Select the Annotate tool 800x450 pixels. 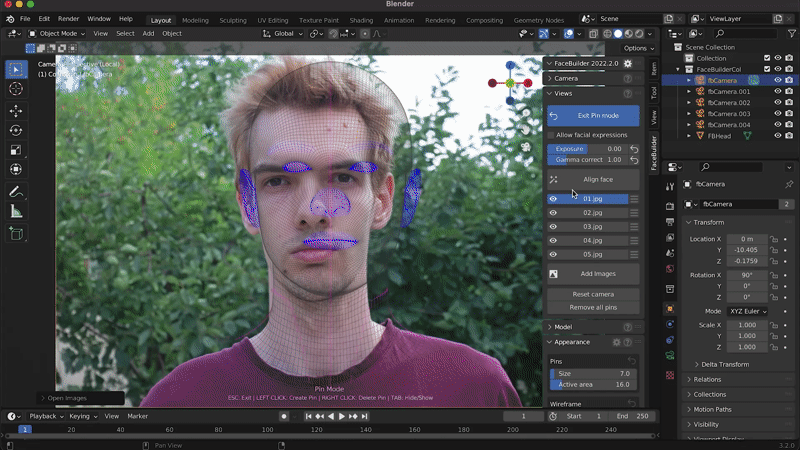pyautogui.click(x=16, y=192)
